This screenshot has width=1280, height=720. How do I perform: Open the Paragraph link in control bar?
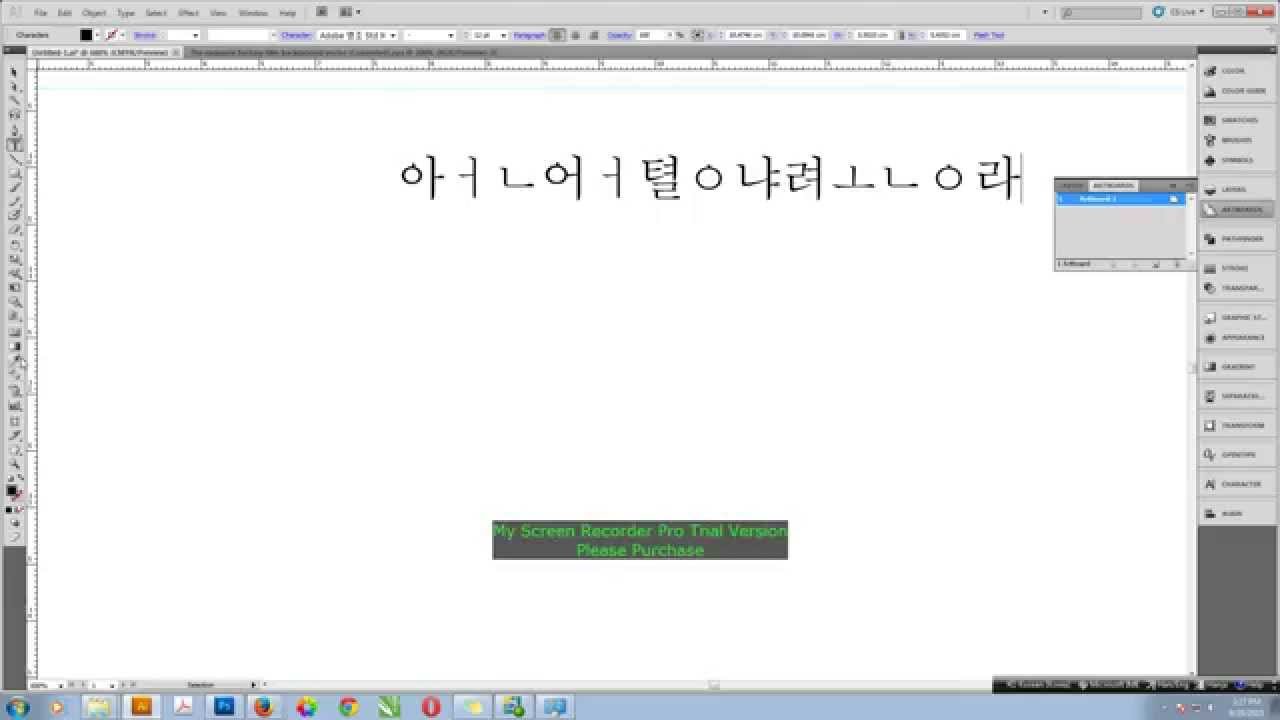pyautogui.click(x=530, y=35)
